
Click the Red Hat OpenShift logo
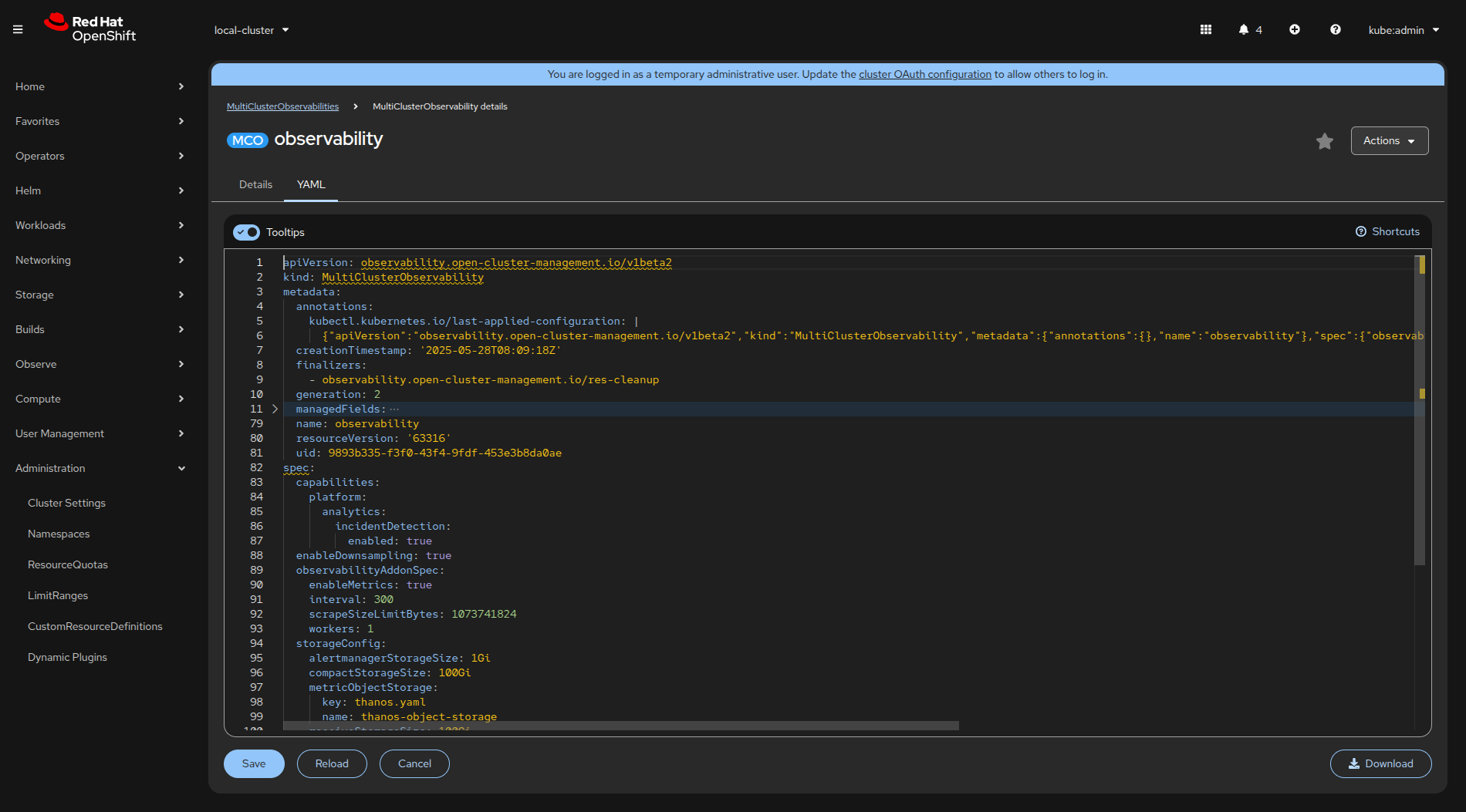pyautogui.click(x=90, y=29)
